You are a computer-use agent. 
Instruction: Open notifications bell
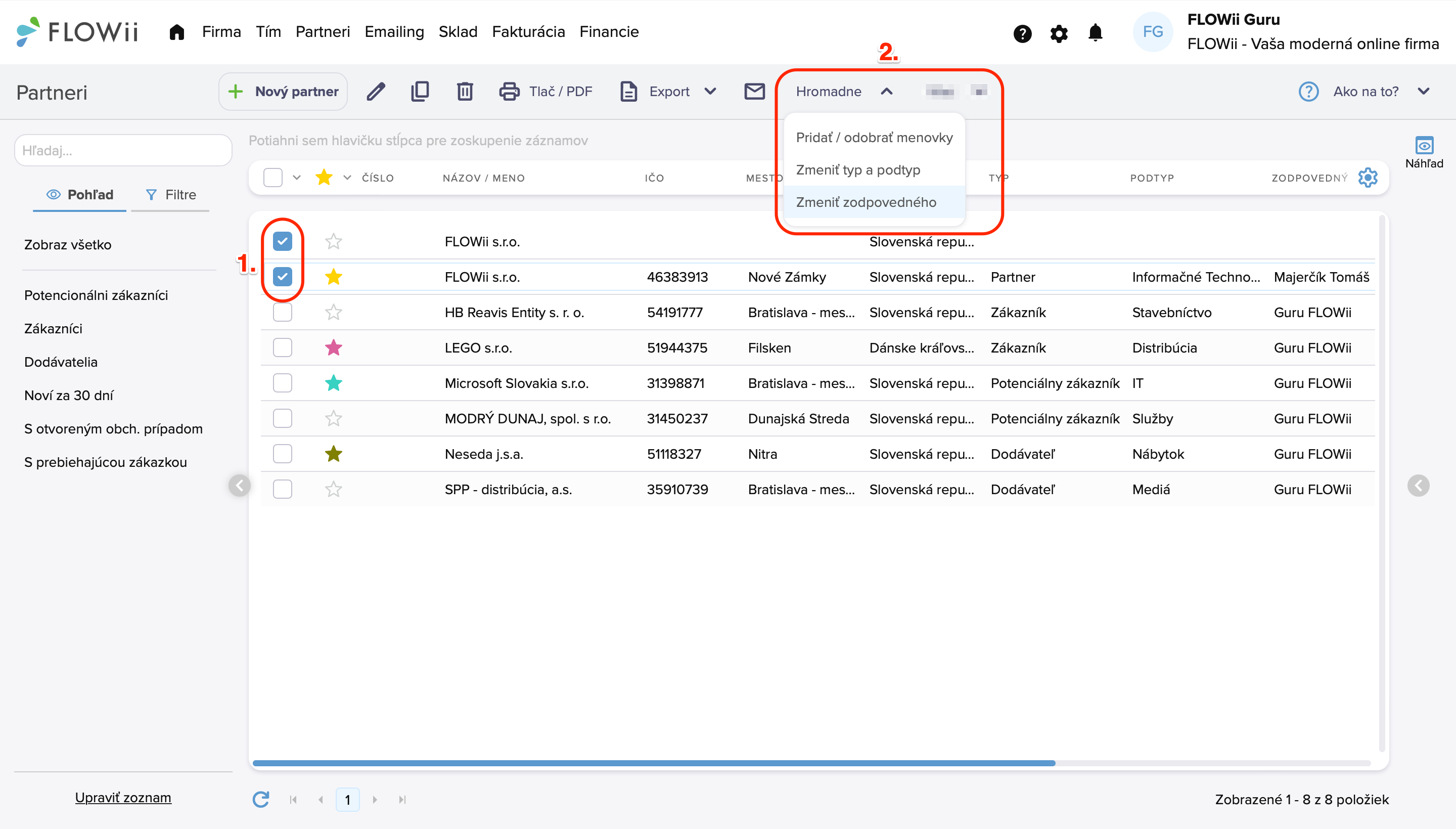[x=1095, y=32]
